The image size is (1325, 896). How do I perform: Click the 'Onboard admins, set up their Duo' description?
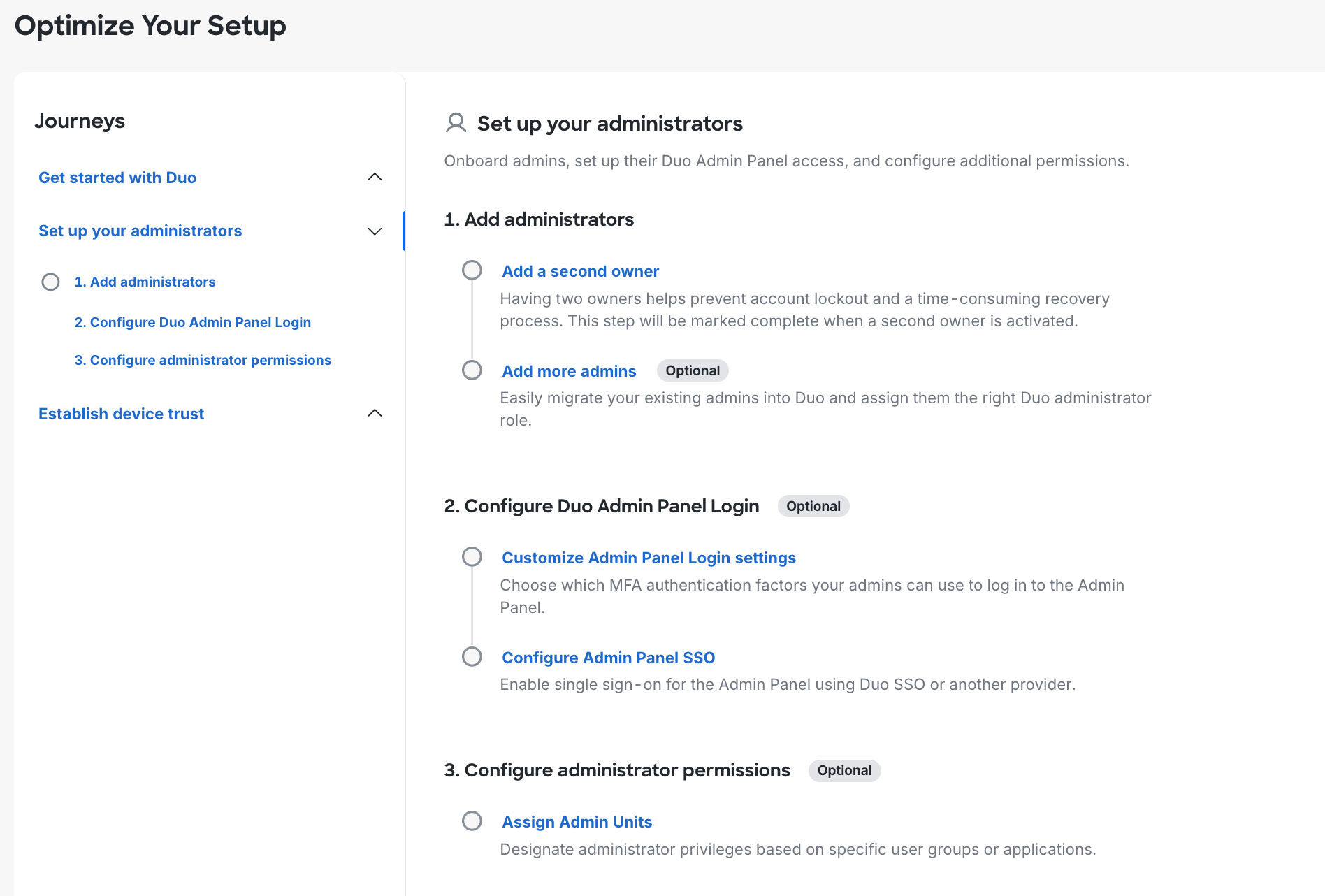[x=786, y=161]
